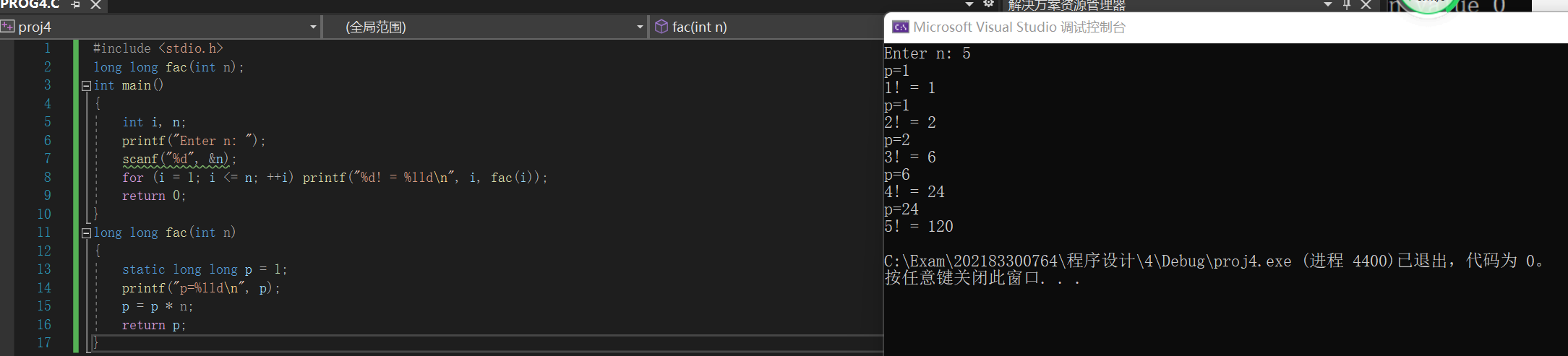Click the debug console window icon

pos(901,27)
